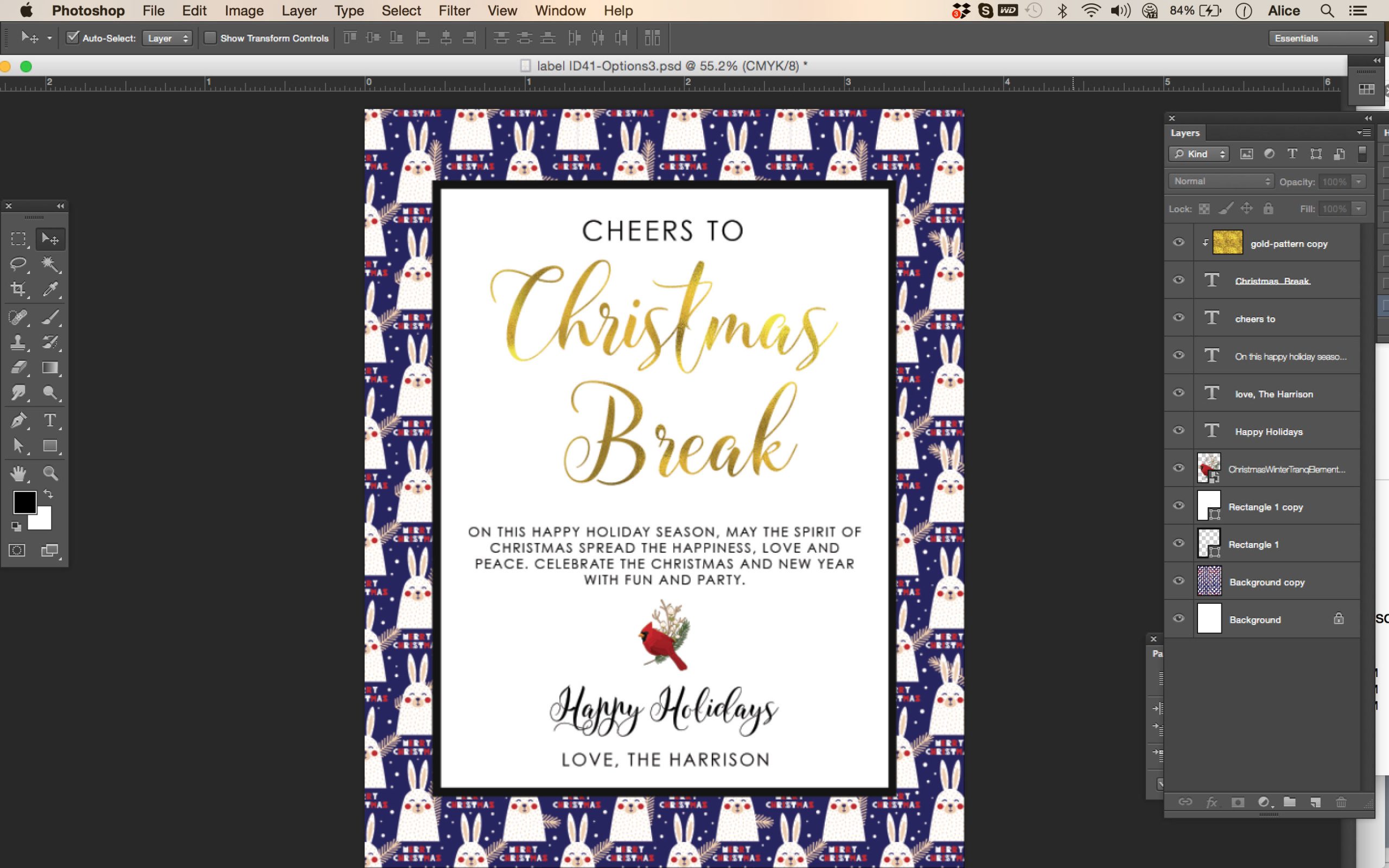Create a new layer group folder

tap(1289, 802)
